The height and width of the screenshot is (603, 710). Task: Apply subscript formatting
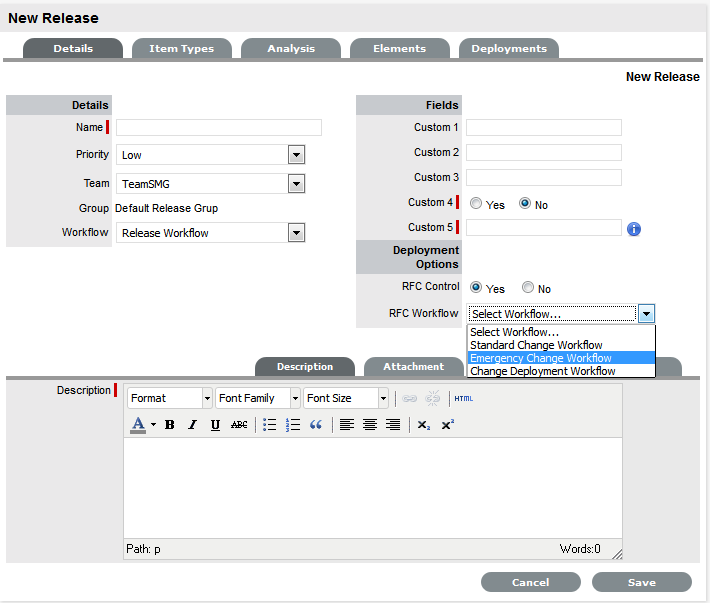(424, 425)
